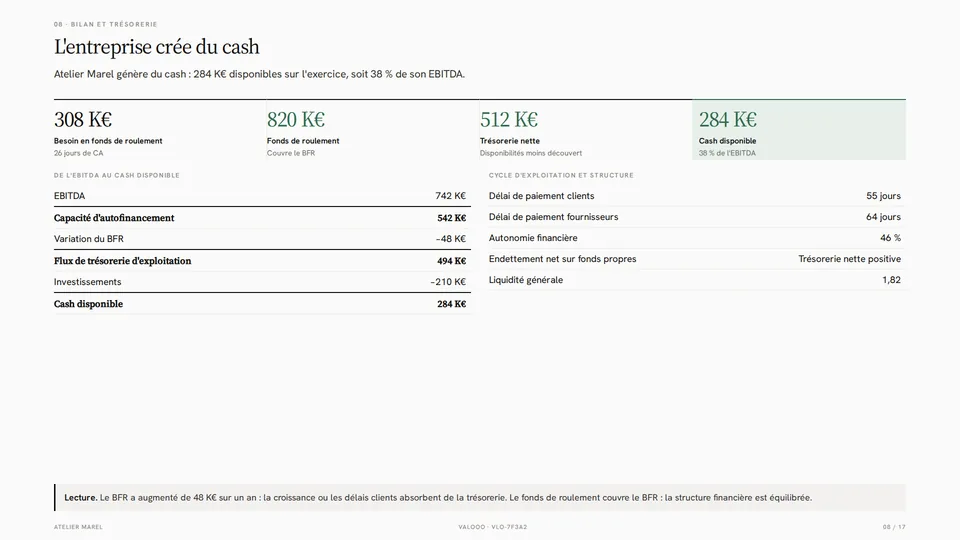Screen dimensions: 960x540
Task: Click the "Capacité d'autofinancement" row label
Action: tap(114, 218)
